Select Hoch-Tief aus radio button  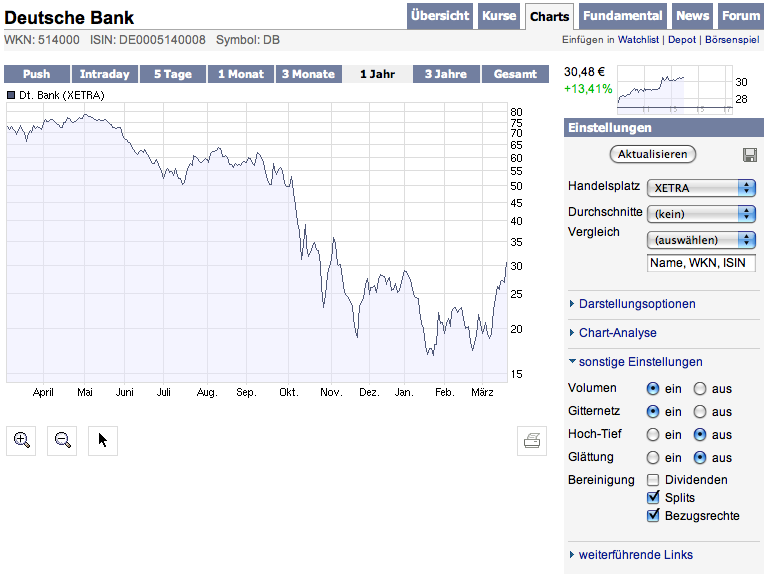point(700,435)
